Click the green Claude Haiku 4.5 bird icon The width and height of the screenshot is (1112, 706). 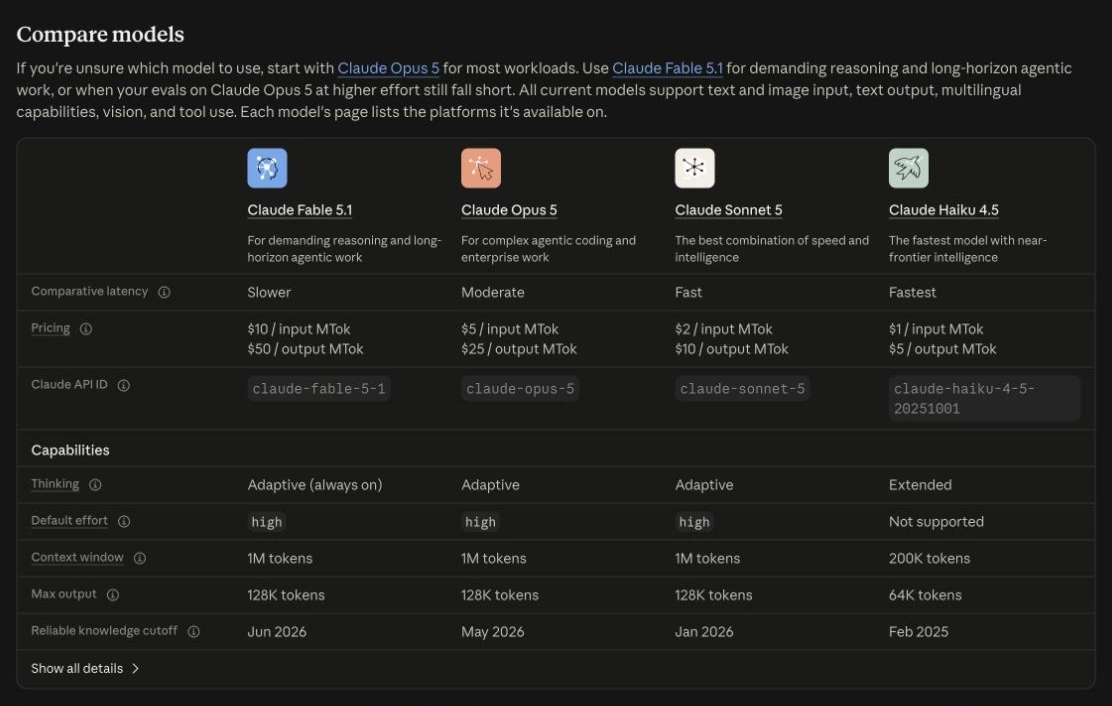click(x=908, y=168)
